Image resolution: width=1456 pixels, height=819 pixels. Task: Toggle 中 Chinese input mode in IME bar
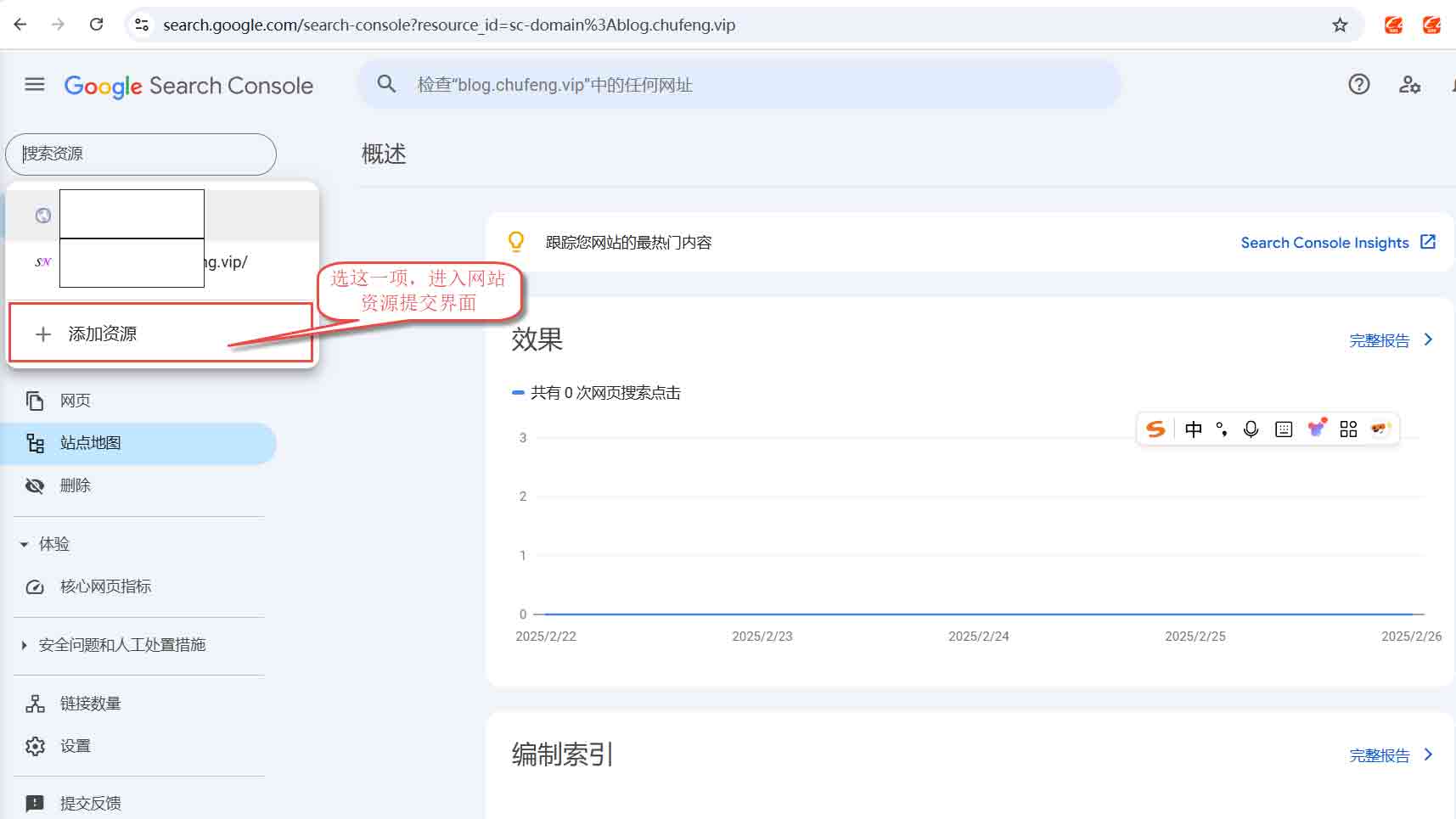1193,429
